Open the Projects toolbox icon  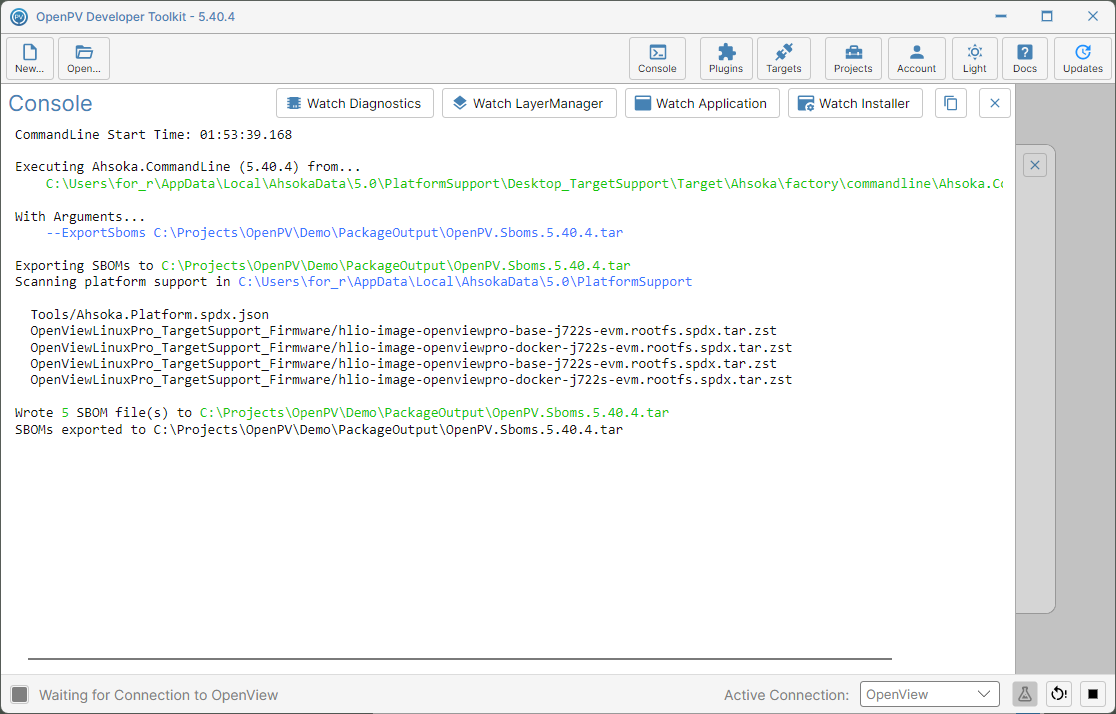click(x=853, y=58)
